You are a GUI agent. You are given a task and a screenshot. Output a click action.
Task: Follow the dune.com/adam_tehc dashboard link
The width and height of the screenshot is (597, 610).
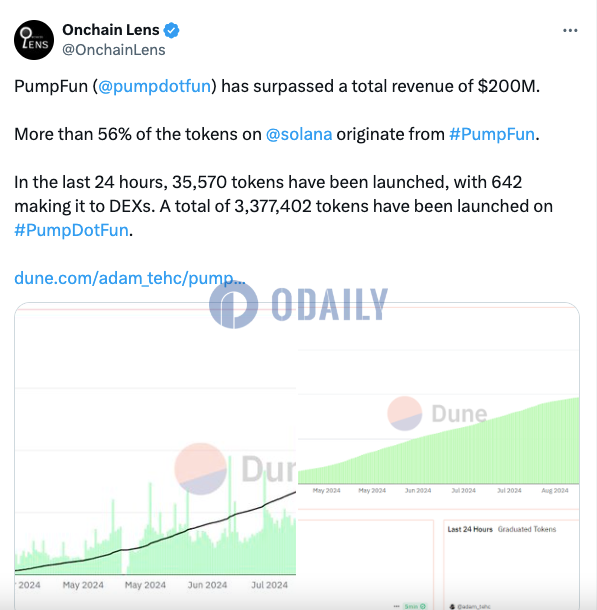click(130, 278)
